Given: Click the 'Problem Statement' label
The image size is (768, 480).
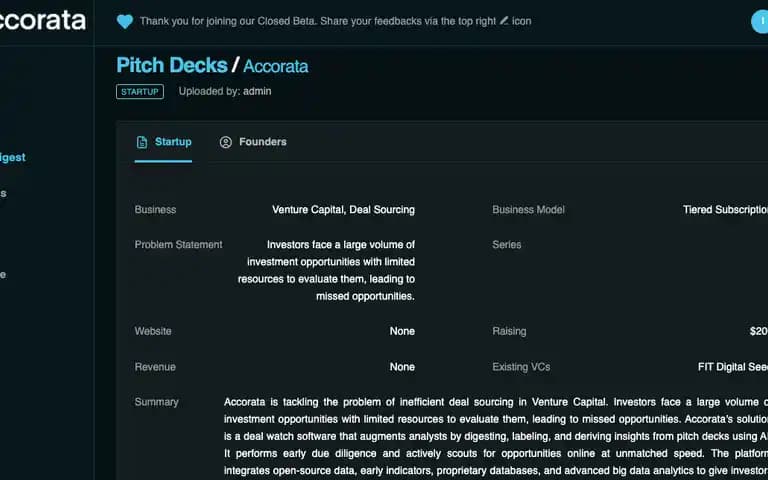Looking at the screenshot, I should (x=178, y=244).
